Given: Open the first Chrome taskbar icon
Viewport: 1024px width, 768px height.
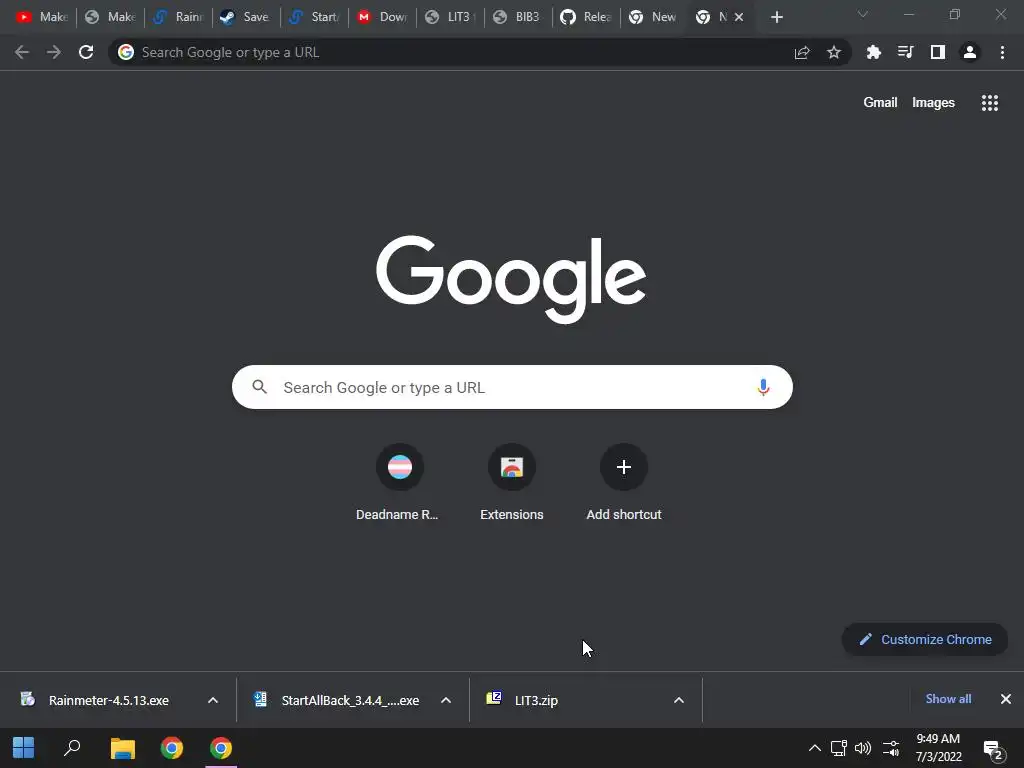Looking at the screenshot, I should [172, 748].
